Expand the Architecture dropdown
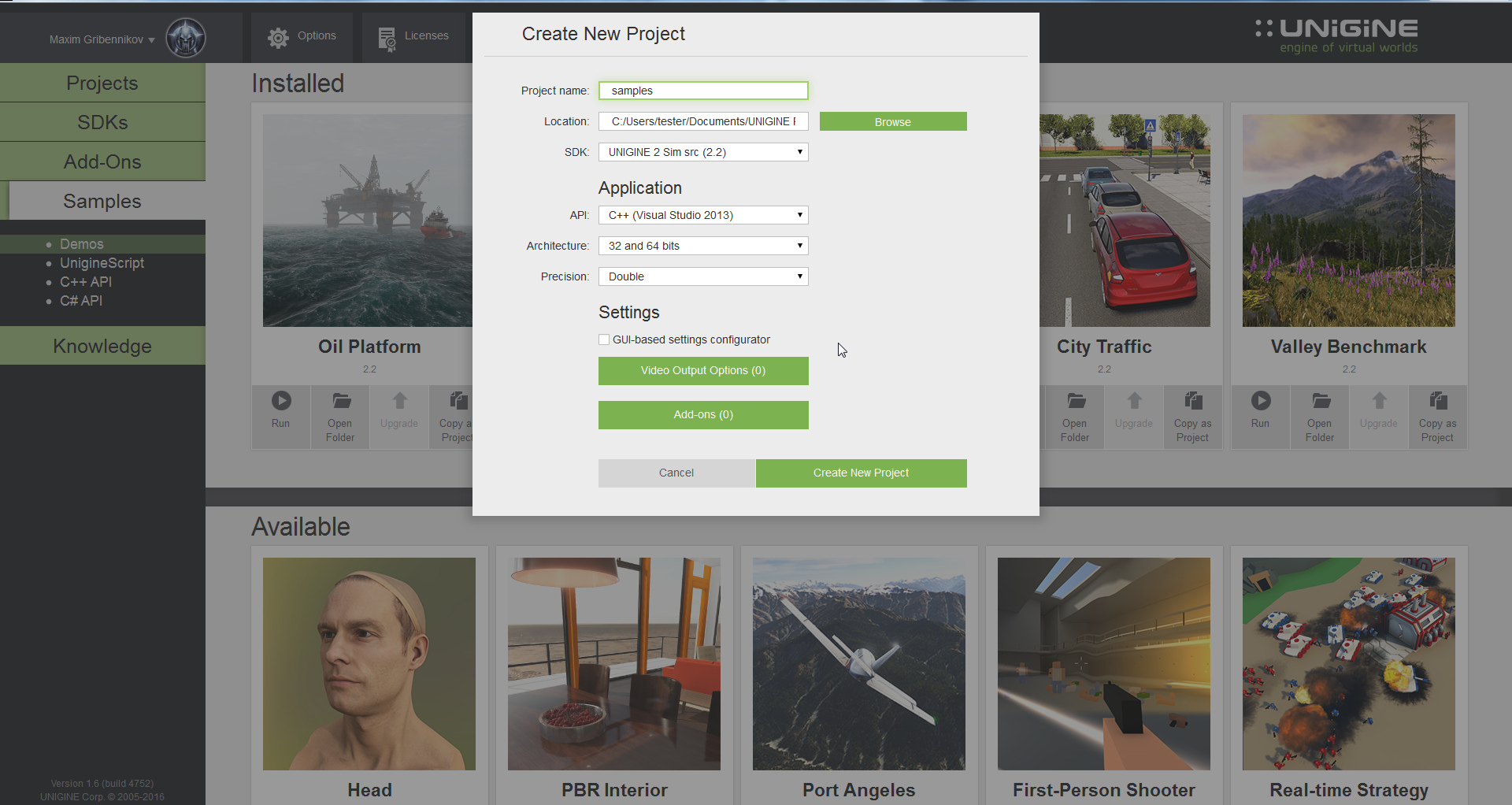The image size is (1512, 805). click(703, 246)
